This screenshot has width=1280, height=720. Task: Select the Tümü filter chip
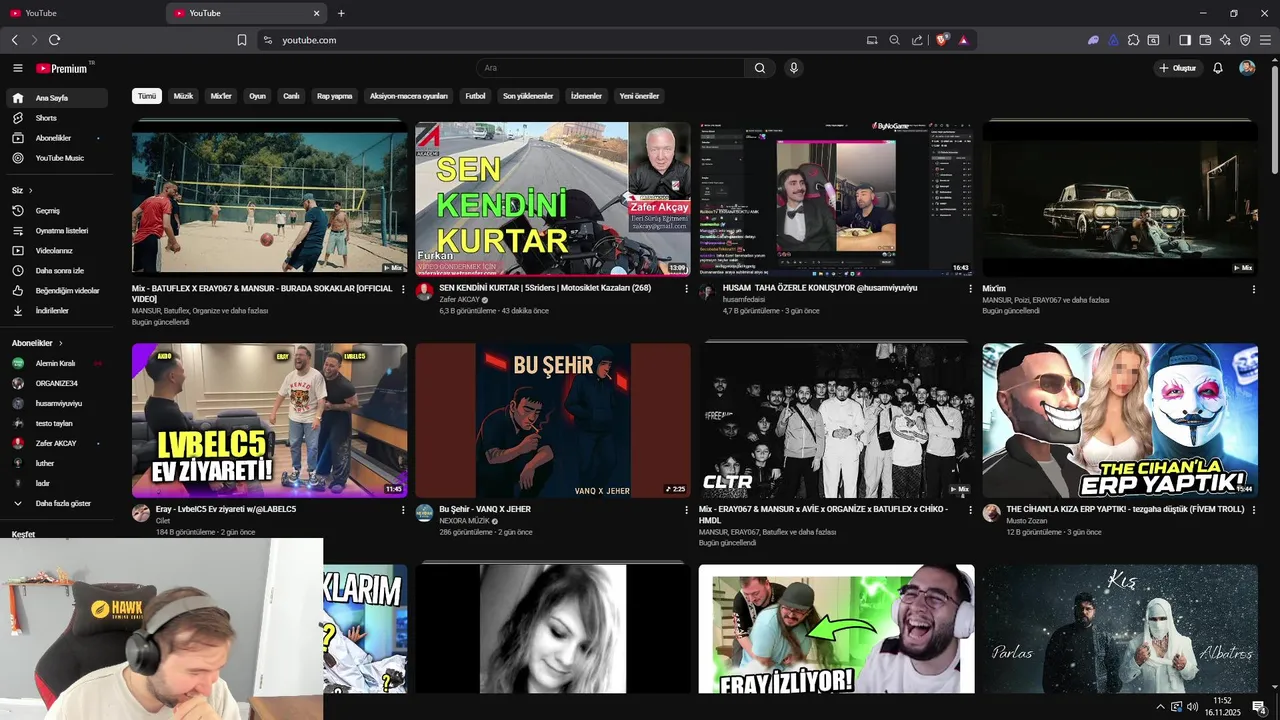(147, 96)
